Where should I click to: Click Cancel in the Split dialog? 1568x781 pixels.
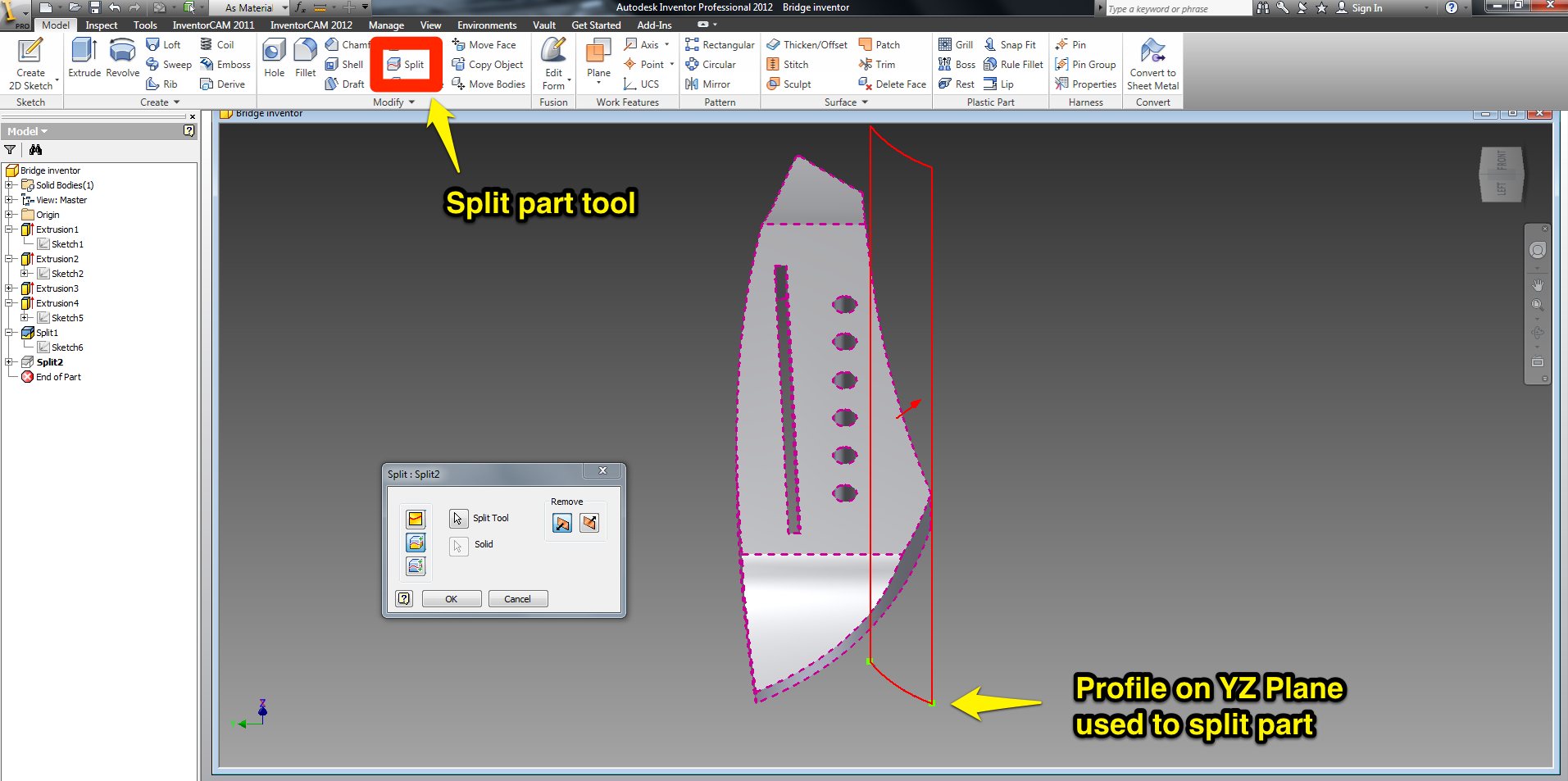click(x=518, y=599)
